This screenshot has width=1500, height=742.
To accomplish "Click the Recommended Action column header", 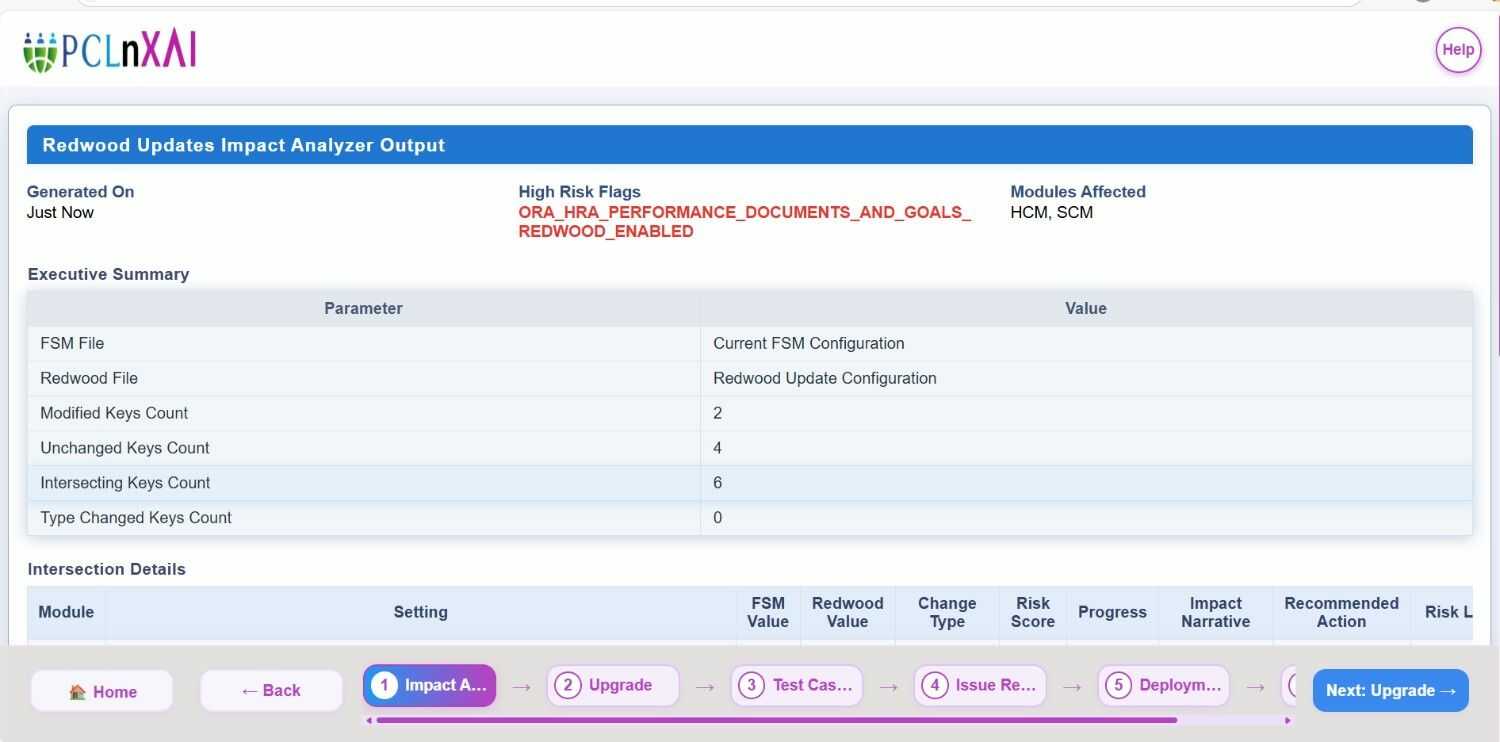I will pos(1341,612).
